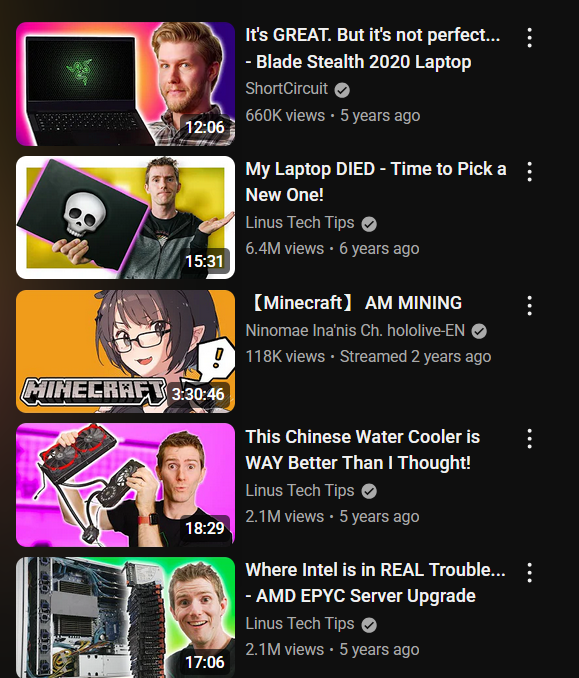Open more options for Blade Stealth 2020 video
This screenshot has width=579, height=678.
[529, 38]
